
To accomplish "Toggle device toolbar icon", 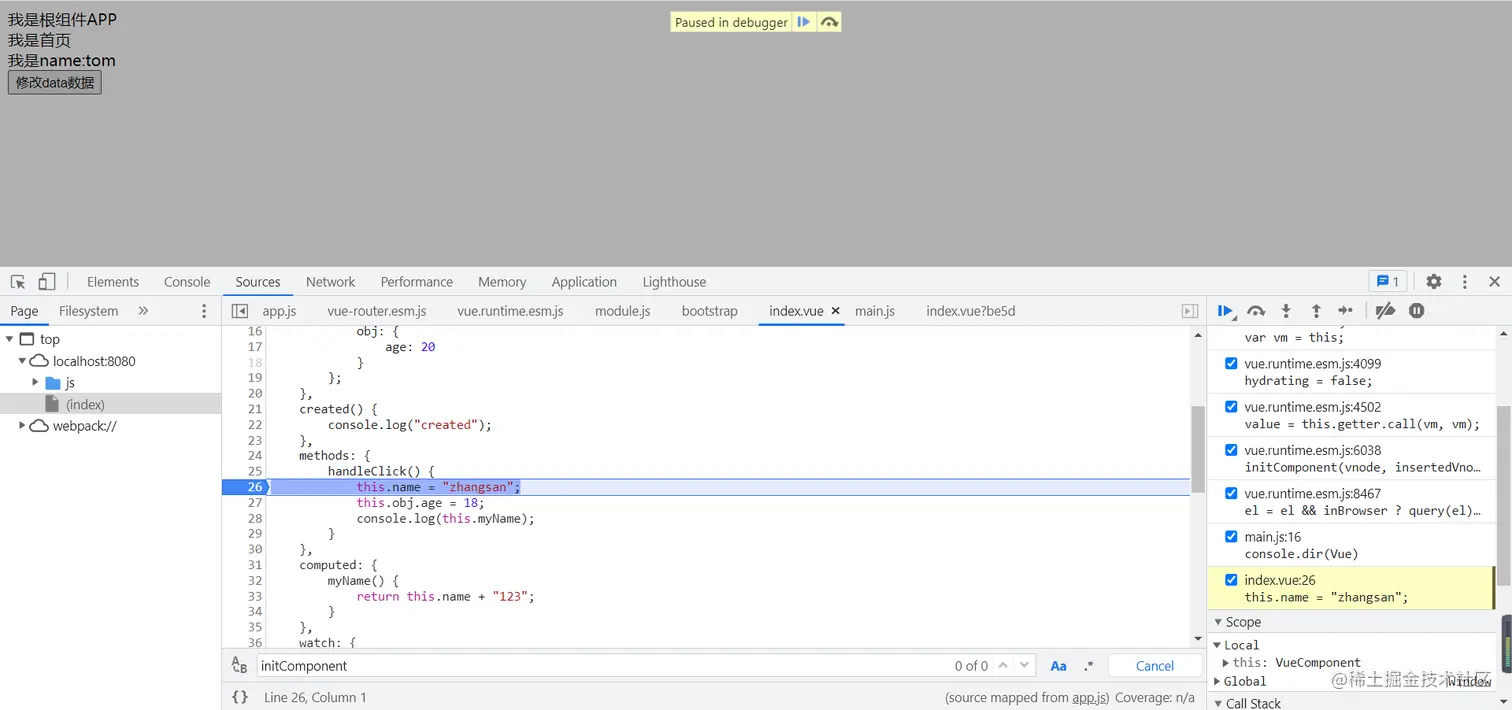I will (47, 282).
